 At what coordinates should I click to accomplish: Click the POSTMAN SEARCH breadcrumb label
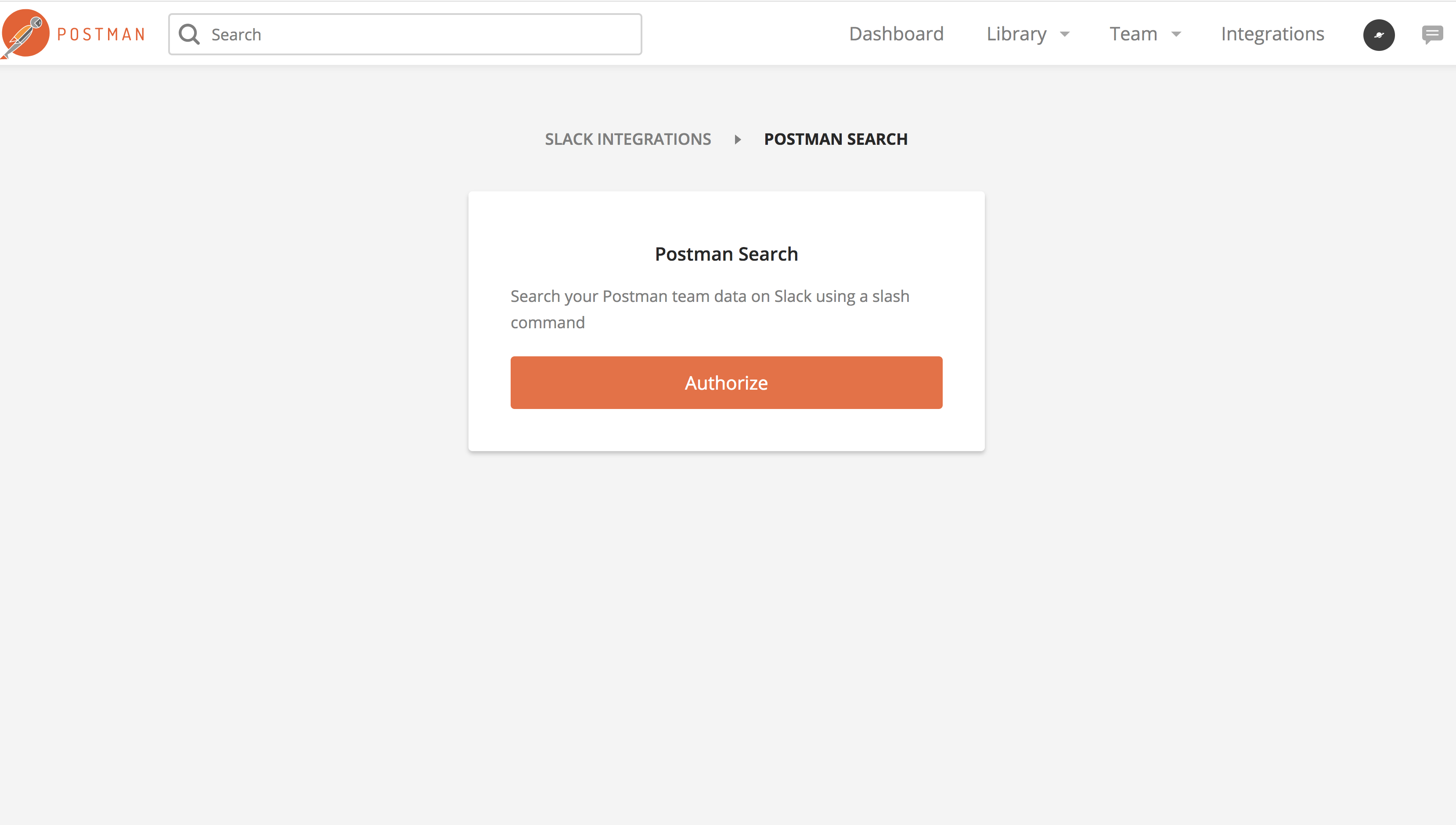click(x=836, y=140)
